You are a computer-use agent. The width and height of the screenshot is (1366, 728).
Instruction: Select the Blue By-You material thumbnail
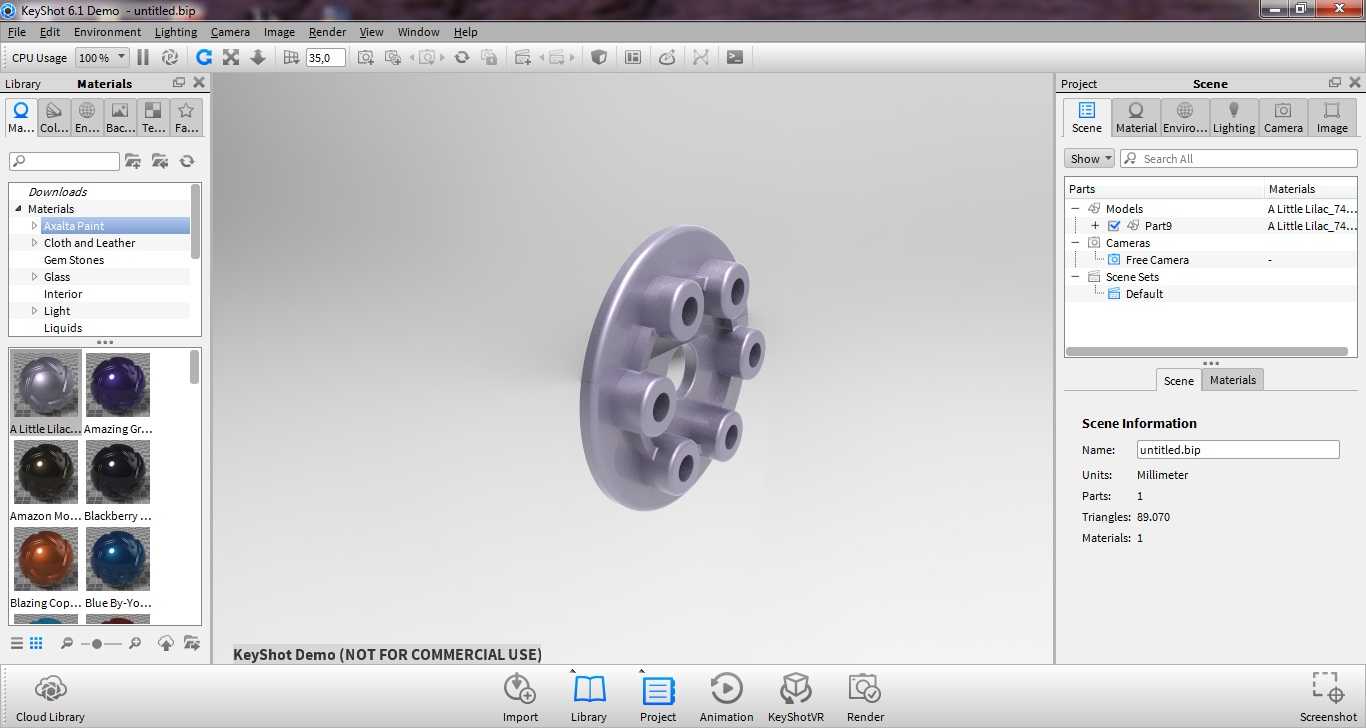pos(118,568)
